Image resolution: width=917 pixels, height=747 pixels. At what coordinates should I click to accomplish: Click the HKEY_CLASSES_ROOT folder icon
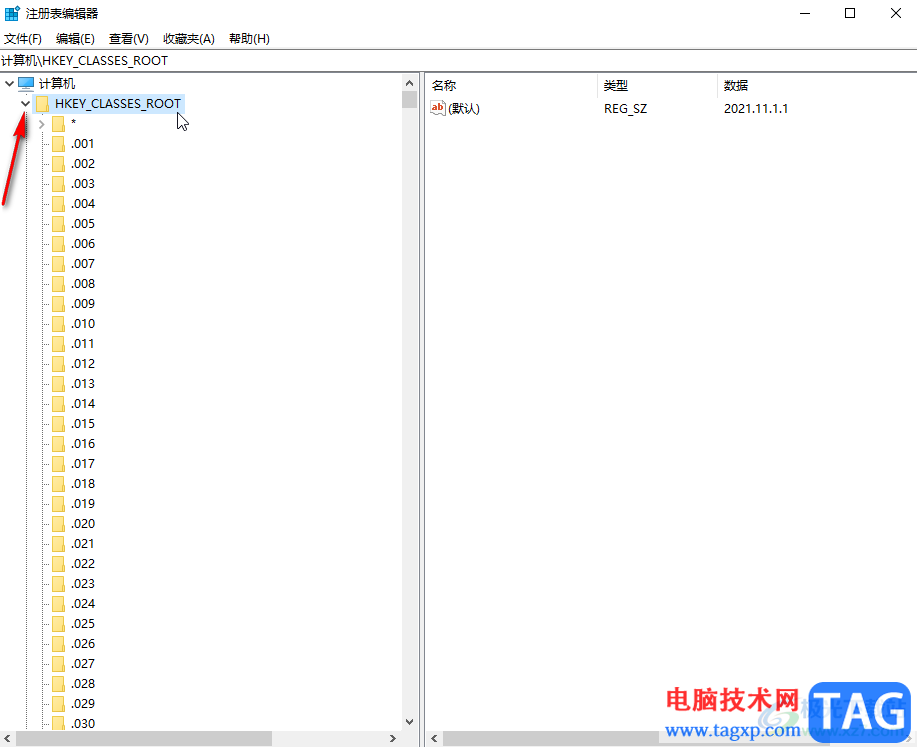[42, 104]
